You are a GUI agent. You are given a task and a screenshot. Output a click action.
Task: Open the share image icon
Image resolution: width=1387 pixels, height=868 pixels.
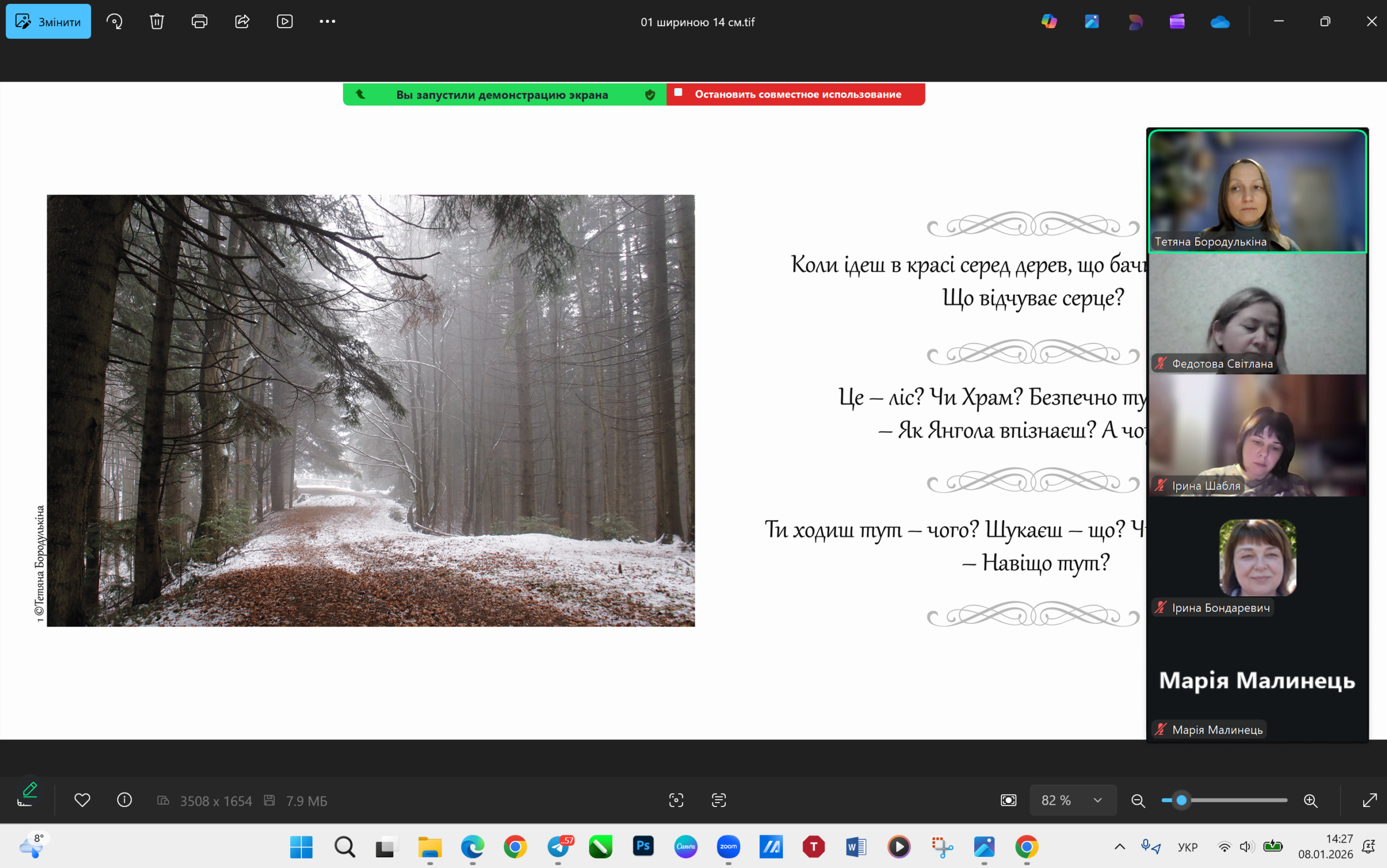[x=242, y=22]
